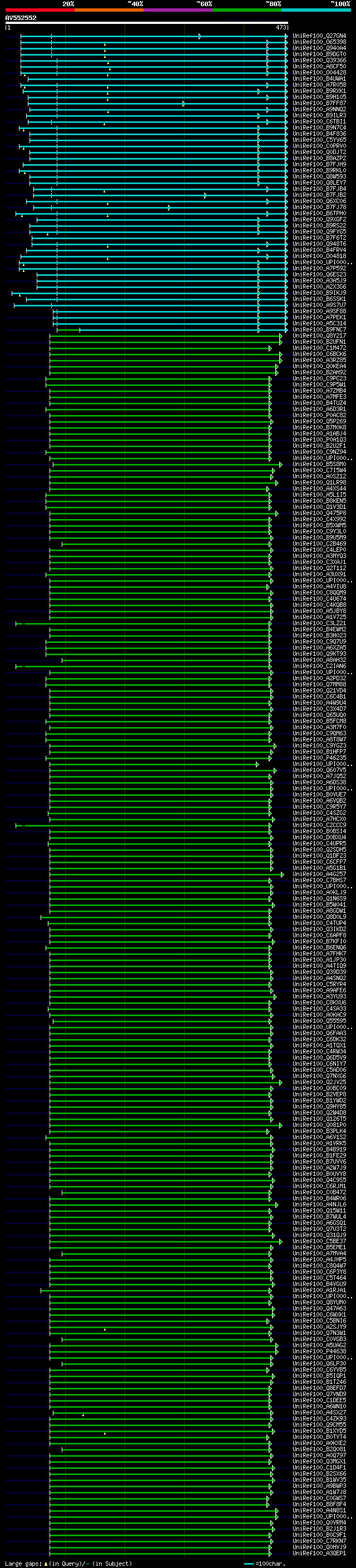Click the Large gaps legend text

tap(23, 1564)
